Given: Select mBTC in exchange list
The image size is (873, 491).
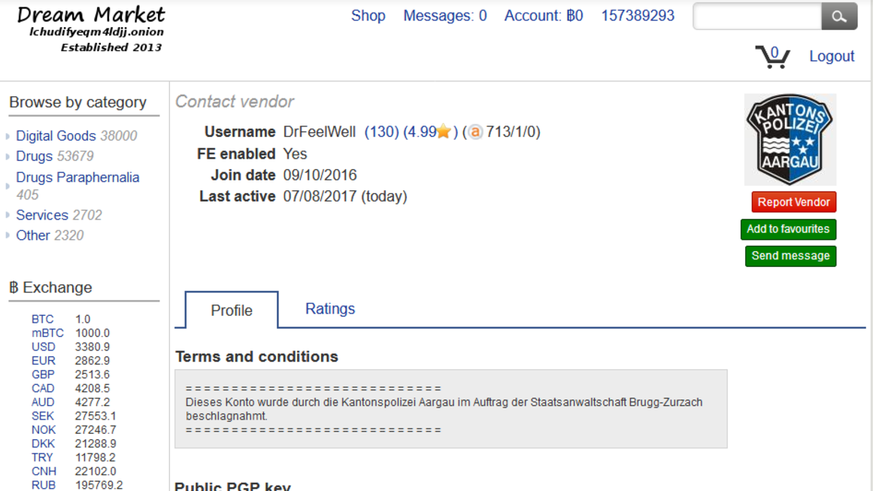Looking at the screenshot, I should click(47, 333).
